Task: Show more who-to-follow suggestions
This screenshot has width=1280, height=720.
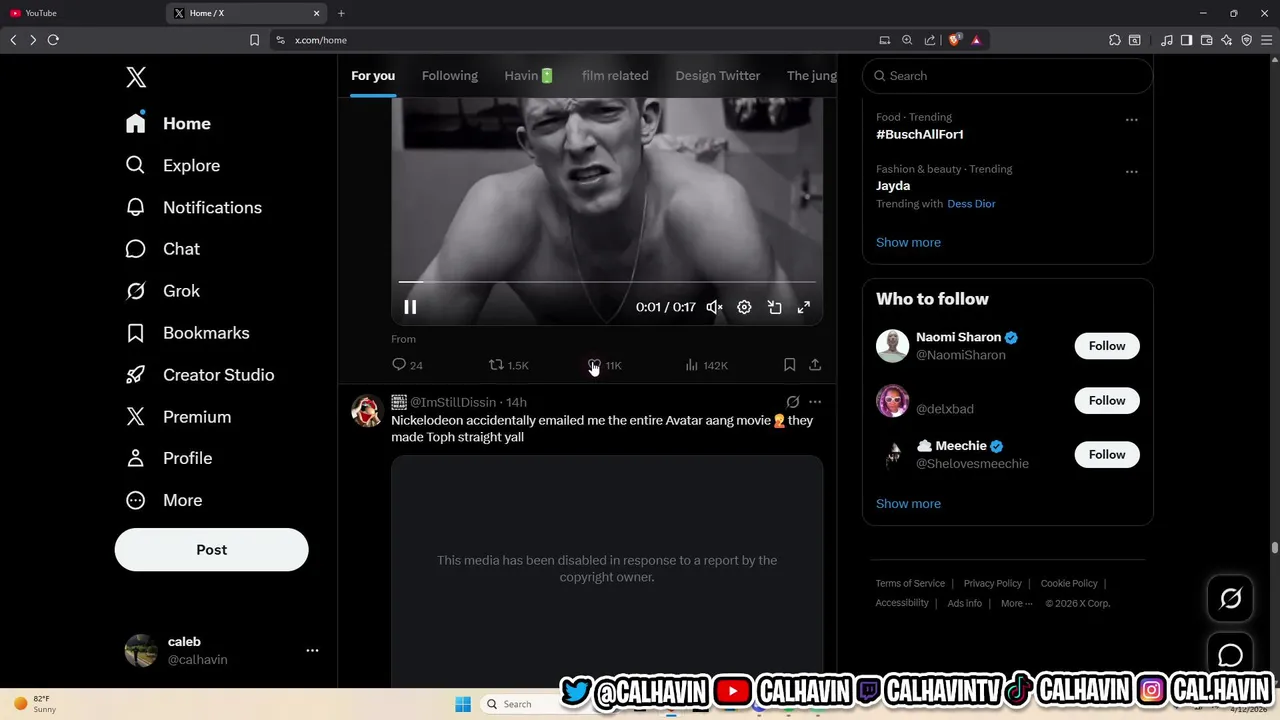Action: tap(908, 504)
